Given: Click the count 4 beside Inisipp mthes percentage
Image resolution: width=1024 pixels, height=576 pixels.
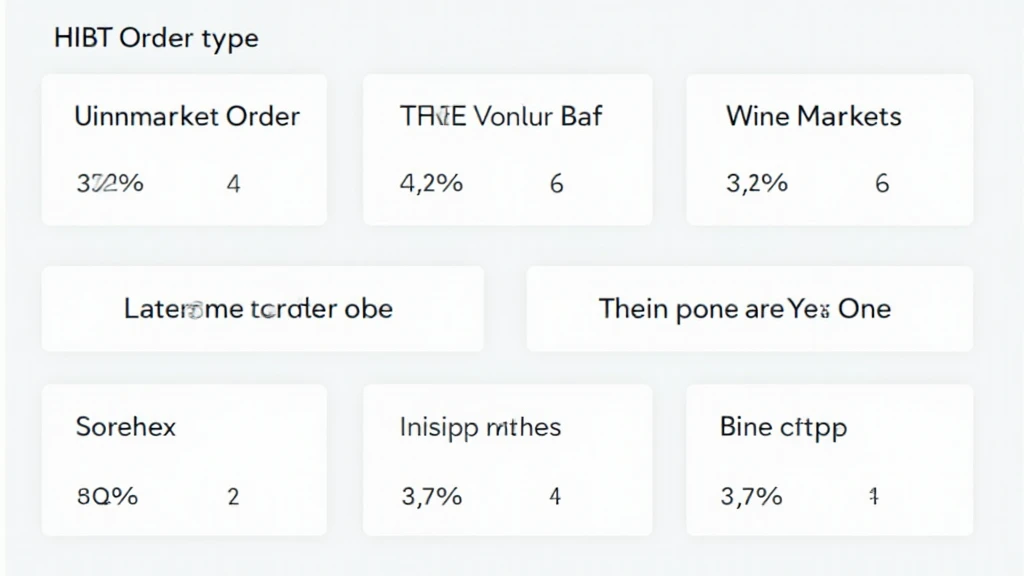Looking at the screenshot, I should (555, 496).
